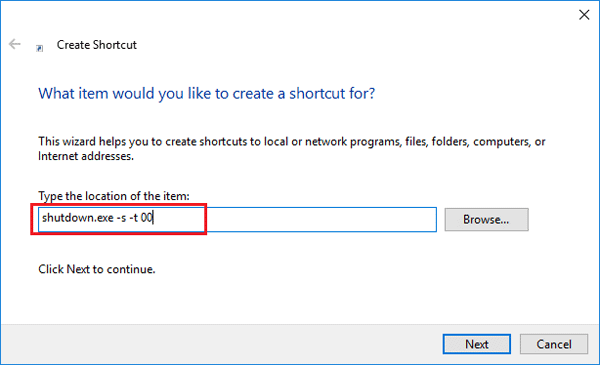Focus the item location text field
The width and height of the screenshot is (600, 365).
[x=237, y=219]
